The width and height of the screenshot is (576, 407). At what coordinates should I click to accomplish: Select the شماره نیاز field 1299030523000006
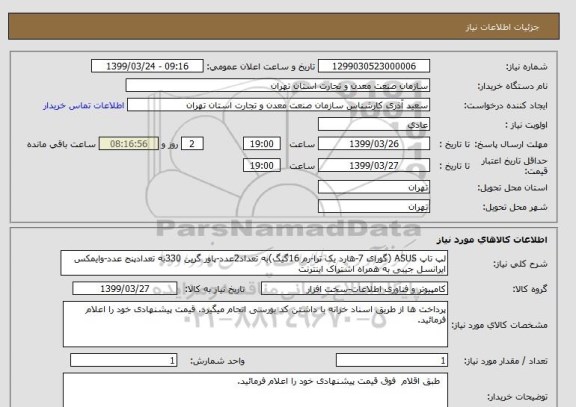pos(374,66)
